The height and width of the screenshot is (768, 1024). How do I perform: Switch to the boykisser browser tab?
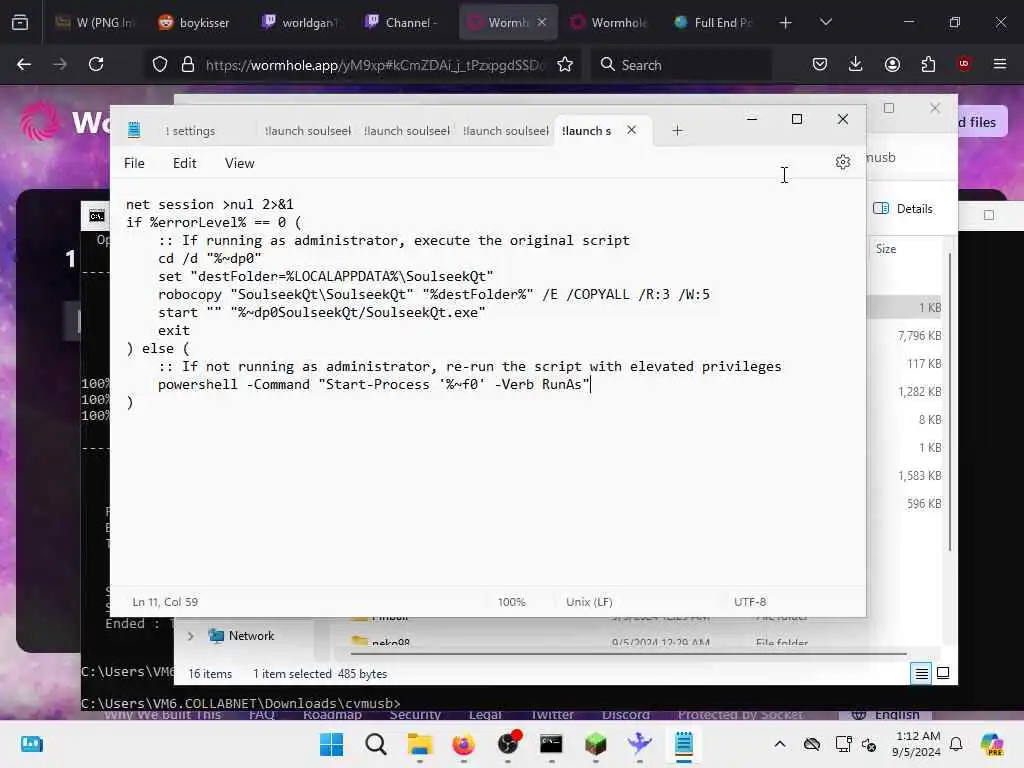tap(195, 22)
